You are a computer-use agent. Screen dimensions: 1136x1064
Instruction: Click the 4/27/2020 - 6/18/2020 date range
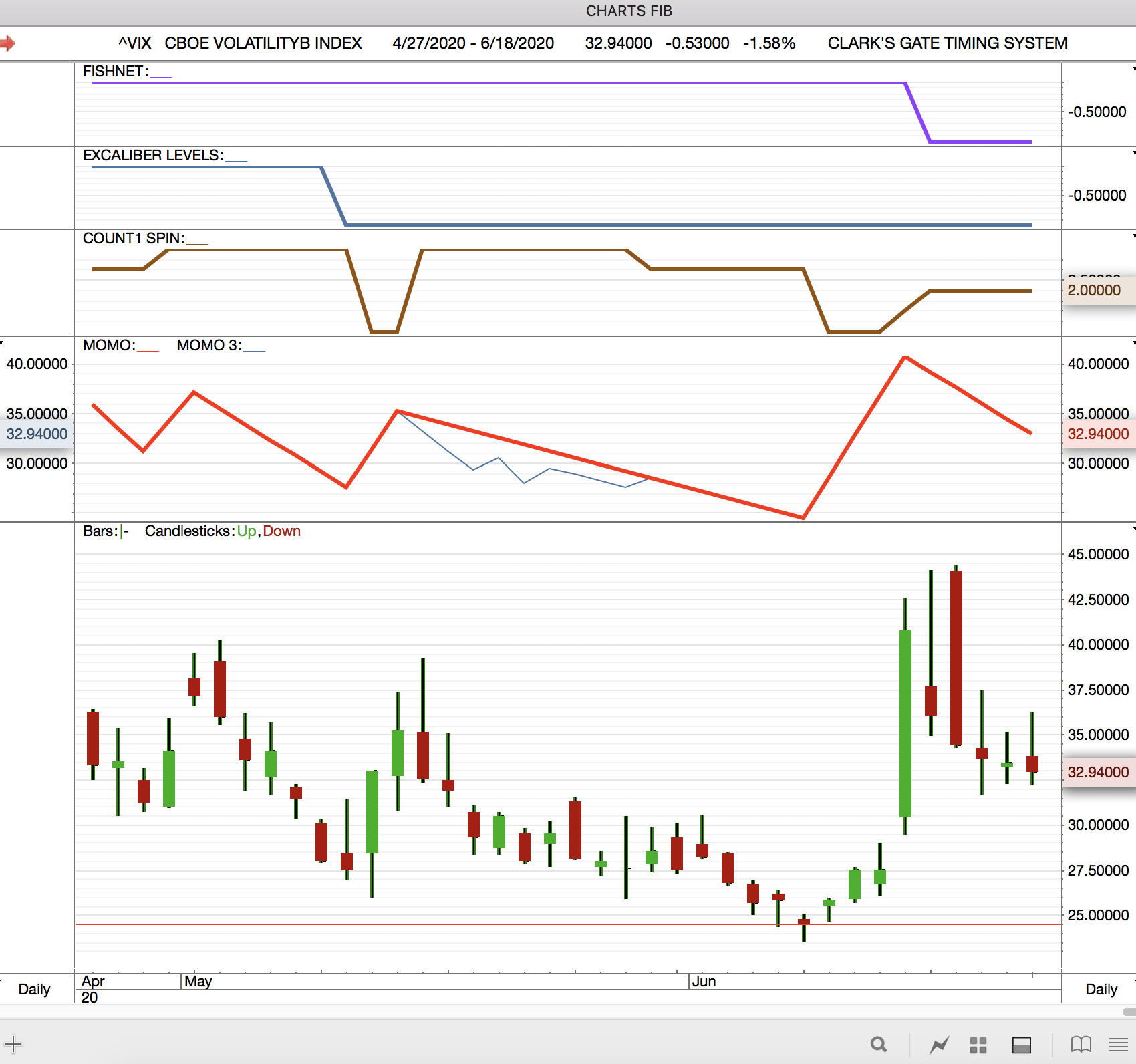coord(473,43)
